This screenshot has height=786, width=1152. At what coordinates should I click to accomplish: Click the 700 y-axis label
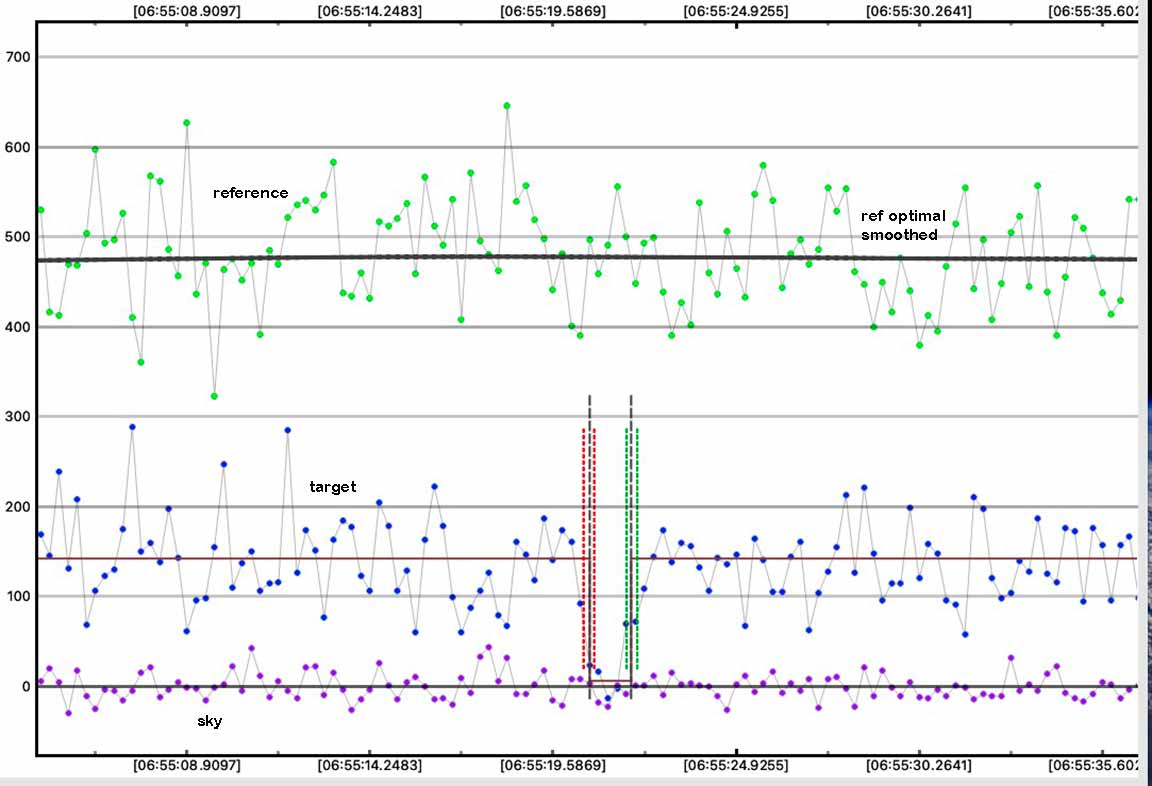click(19, 58)
